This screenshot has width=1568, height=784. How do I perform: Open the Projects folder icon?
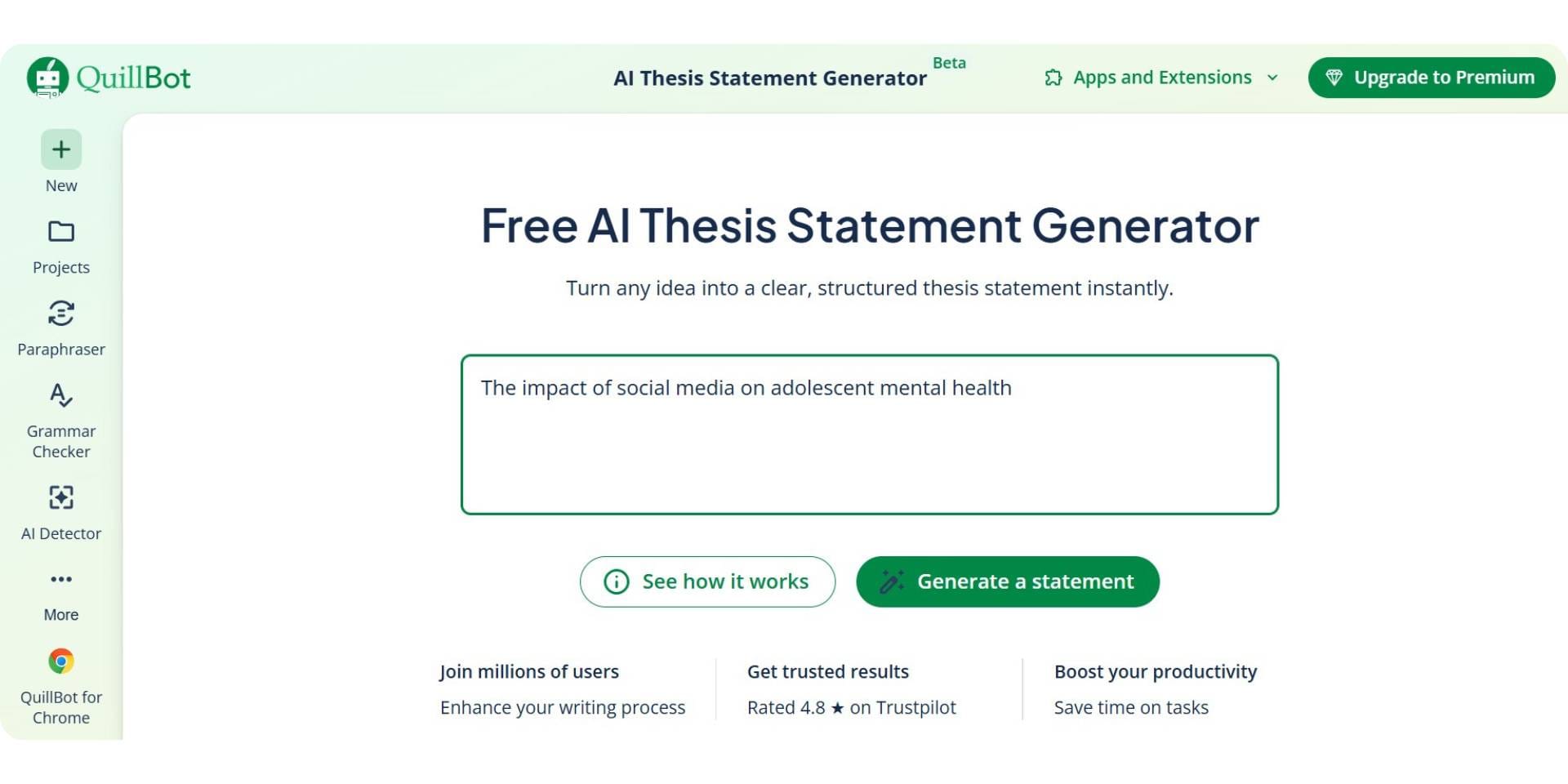point(60,232)
